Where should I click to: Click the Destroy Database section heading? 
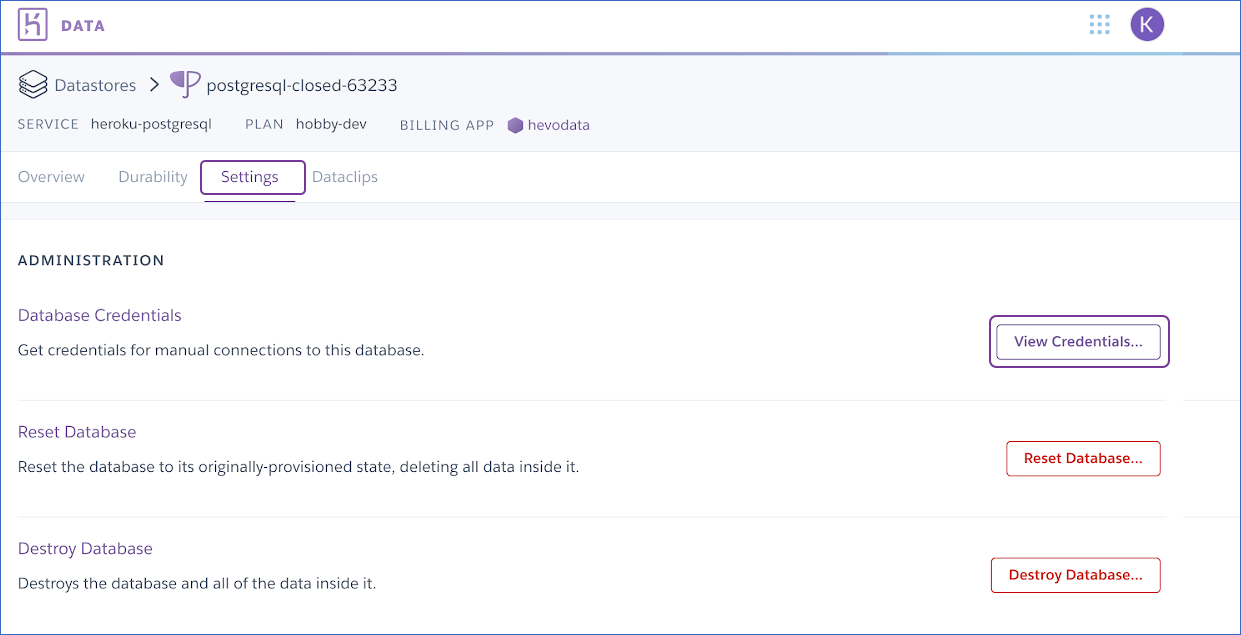pos(85,548)
